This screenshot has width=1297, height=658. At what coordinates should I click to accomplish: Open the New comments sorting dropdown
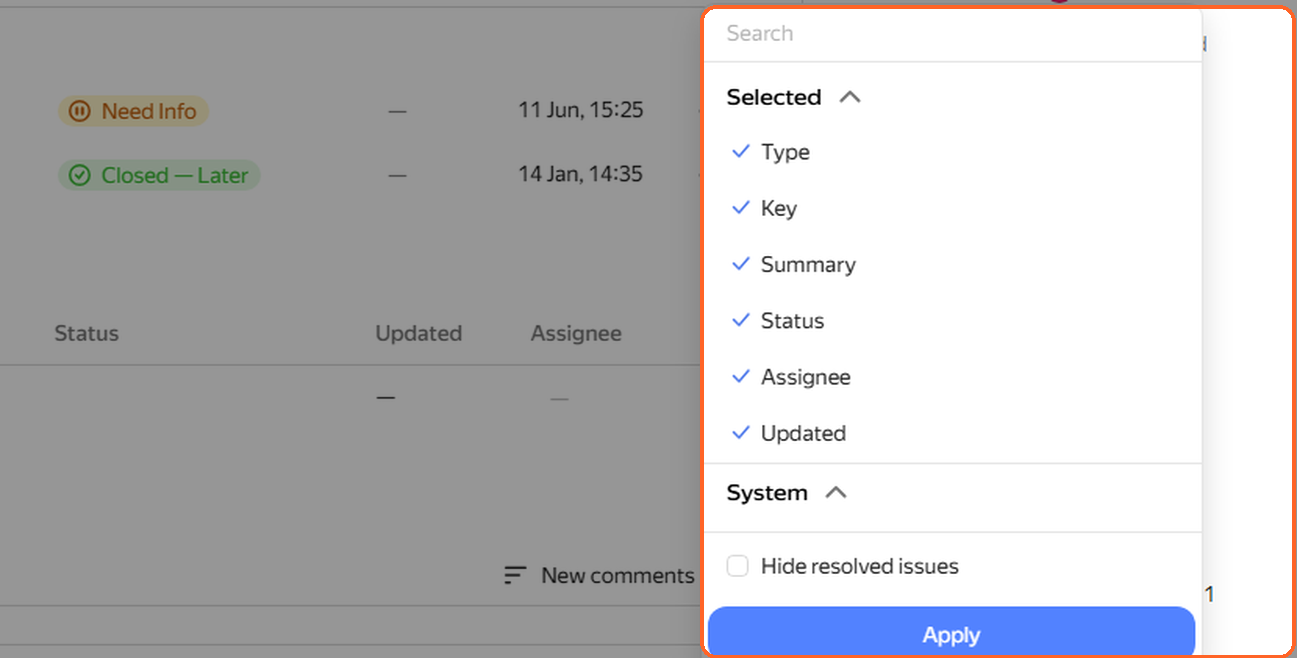pos(599,576)
